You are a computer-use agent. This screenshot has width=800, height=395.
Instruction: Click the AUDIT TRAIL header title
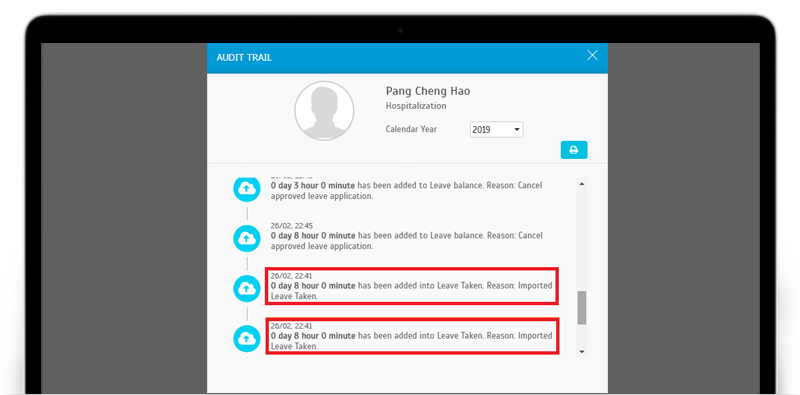click(244, 58)
